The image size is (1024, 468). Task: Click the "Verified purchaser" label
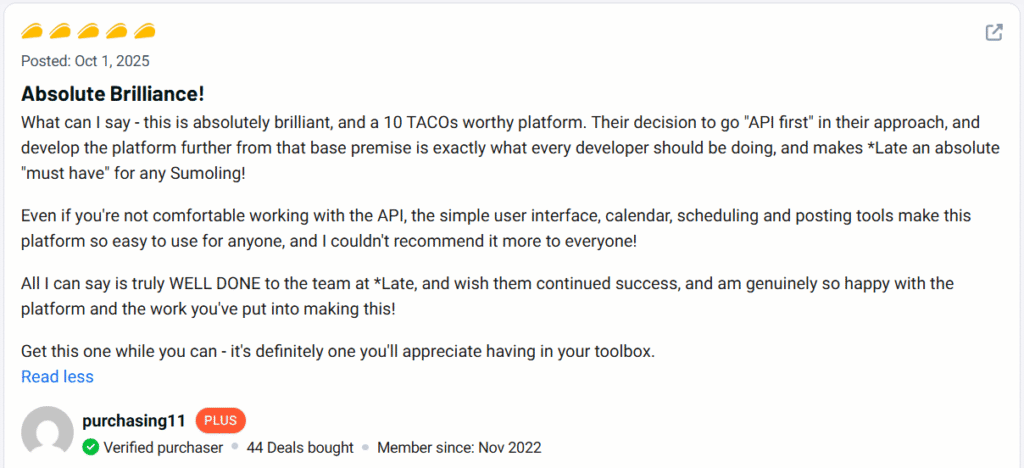tap(163, 447)
